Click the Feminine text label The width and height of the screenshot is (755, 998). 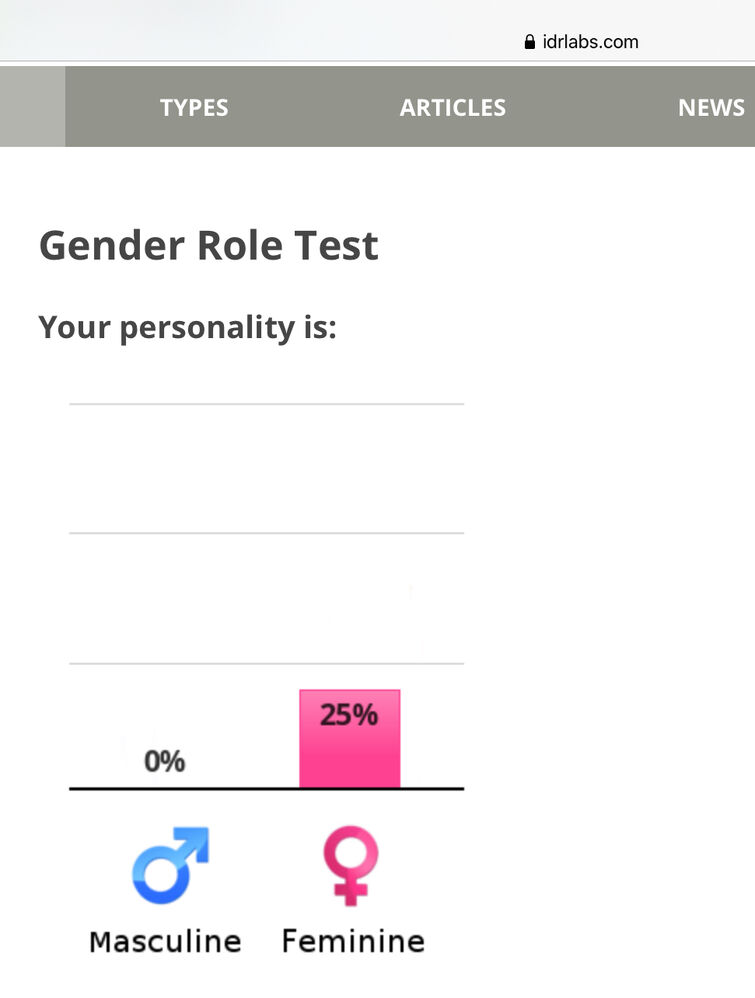tap(353, 941)
